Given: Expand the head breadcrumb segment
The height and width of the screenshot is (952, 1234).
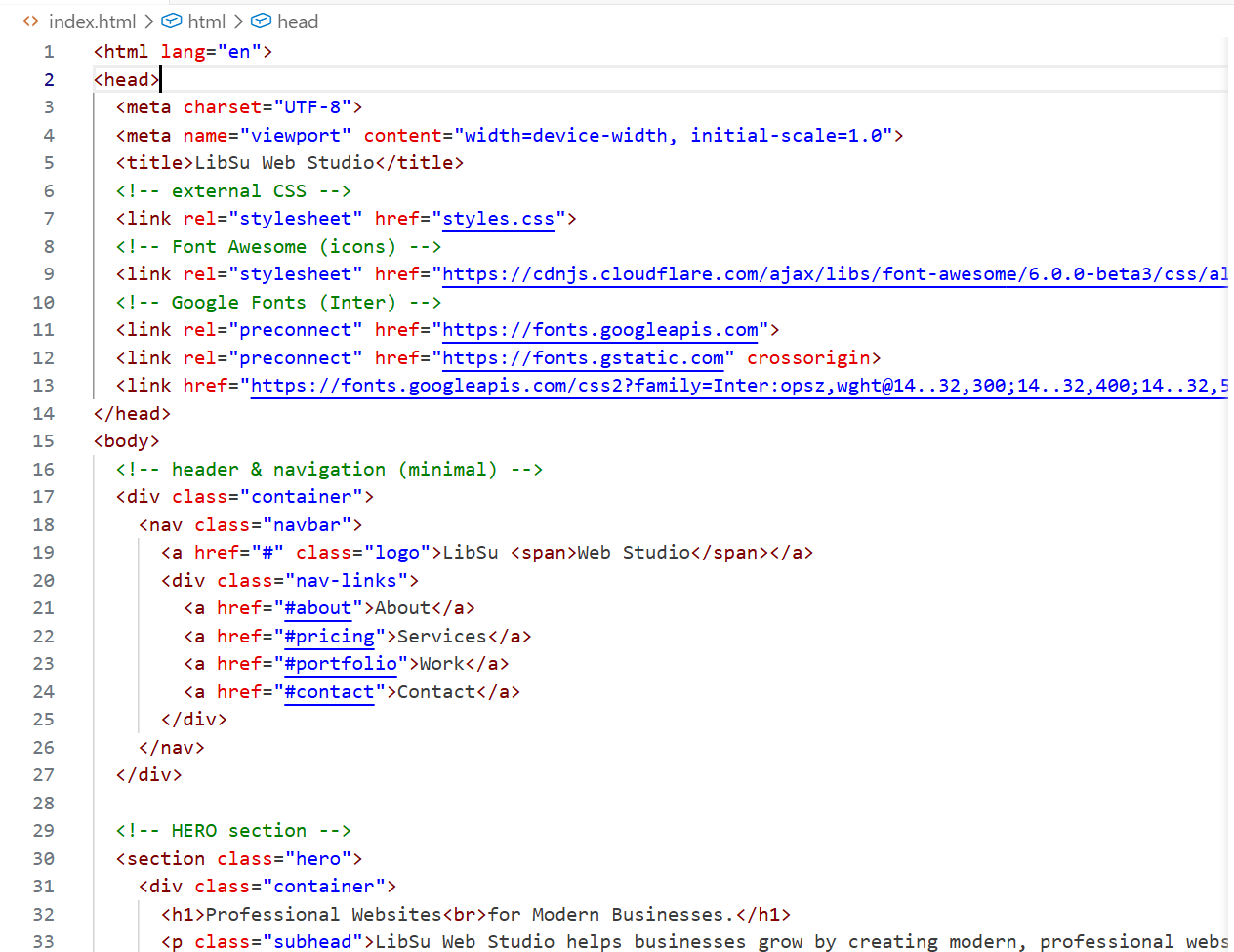Looking at the screenshot, I should (297, 21).
